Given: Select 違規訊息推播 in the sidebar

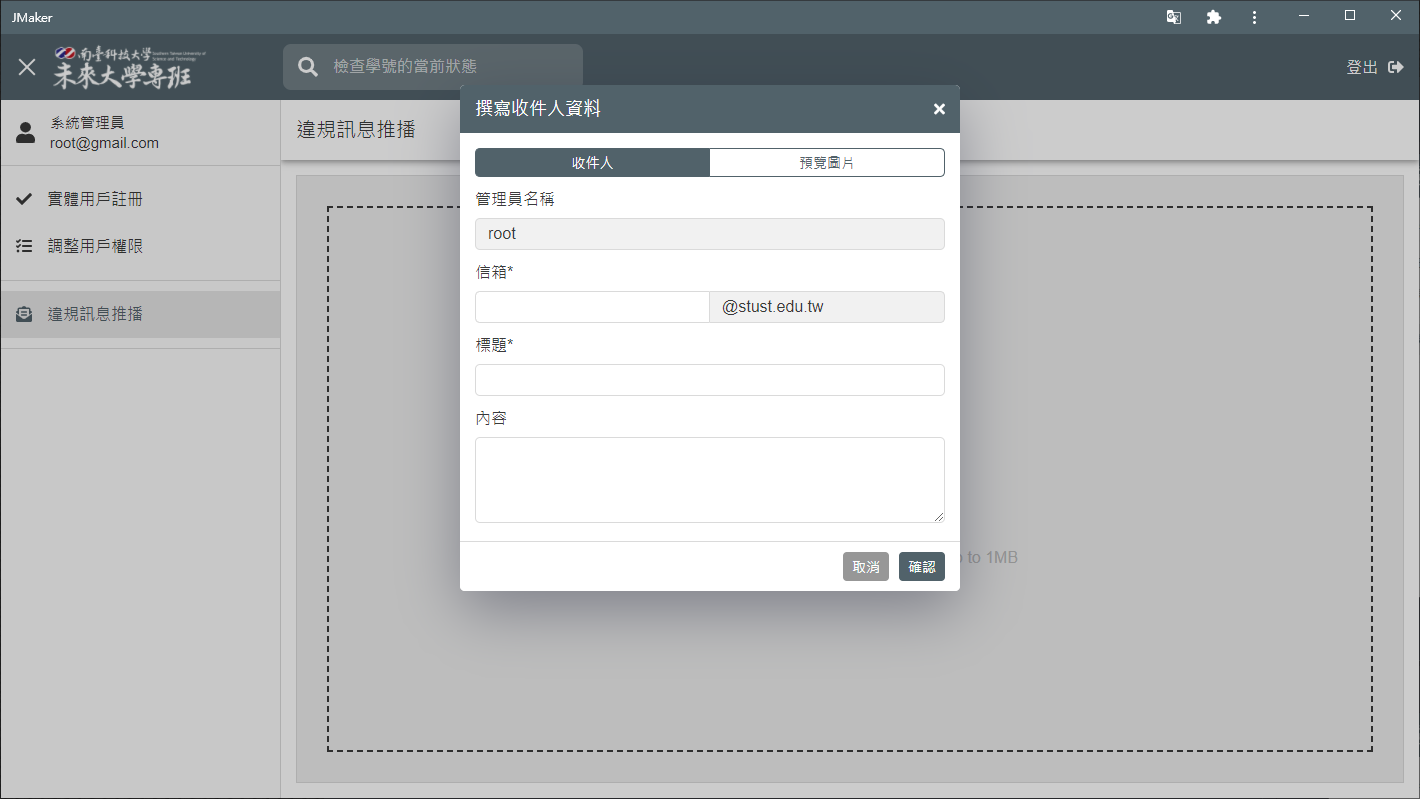Looking at the screenshot, I should coord(140,314).
